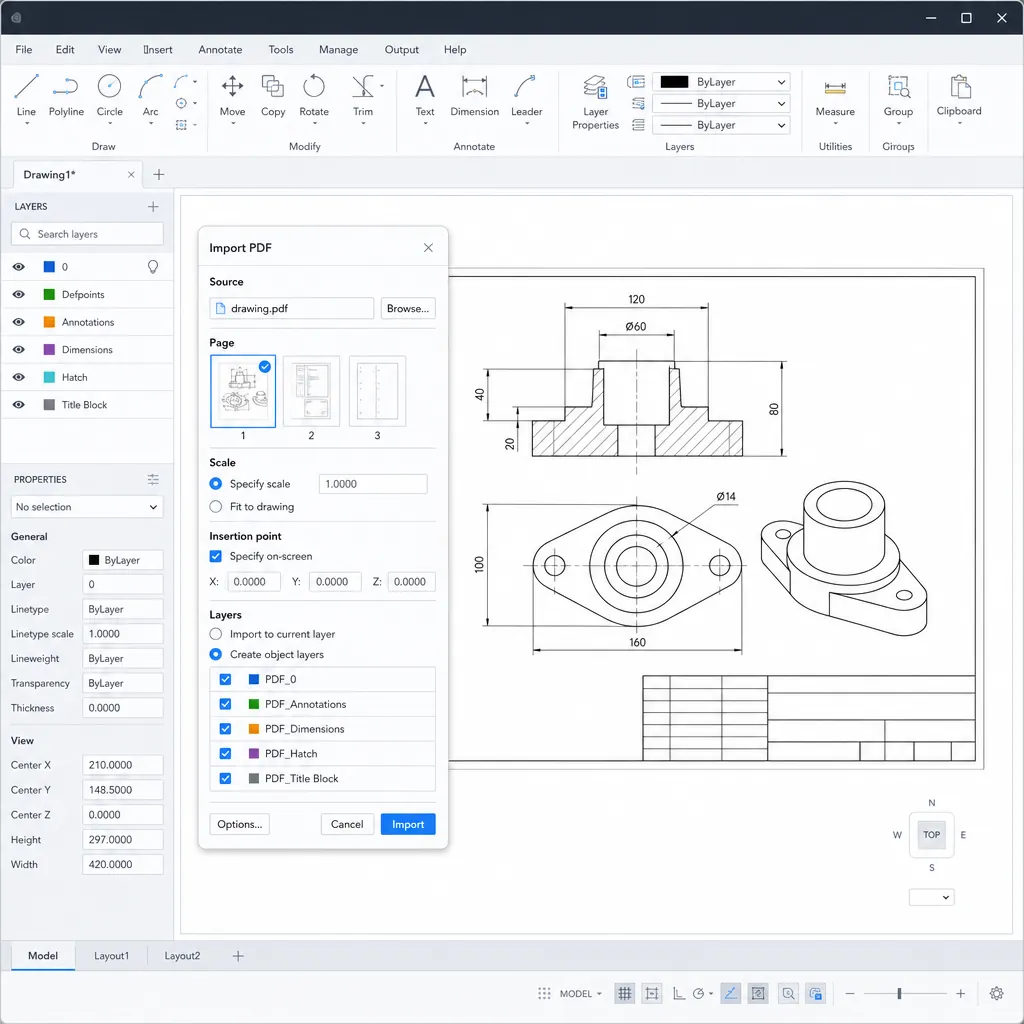Switch to the Layout1 tab
The width and height of the screenshot is (1024, 1024).
tap(112, 955)
